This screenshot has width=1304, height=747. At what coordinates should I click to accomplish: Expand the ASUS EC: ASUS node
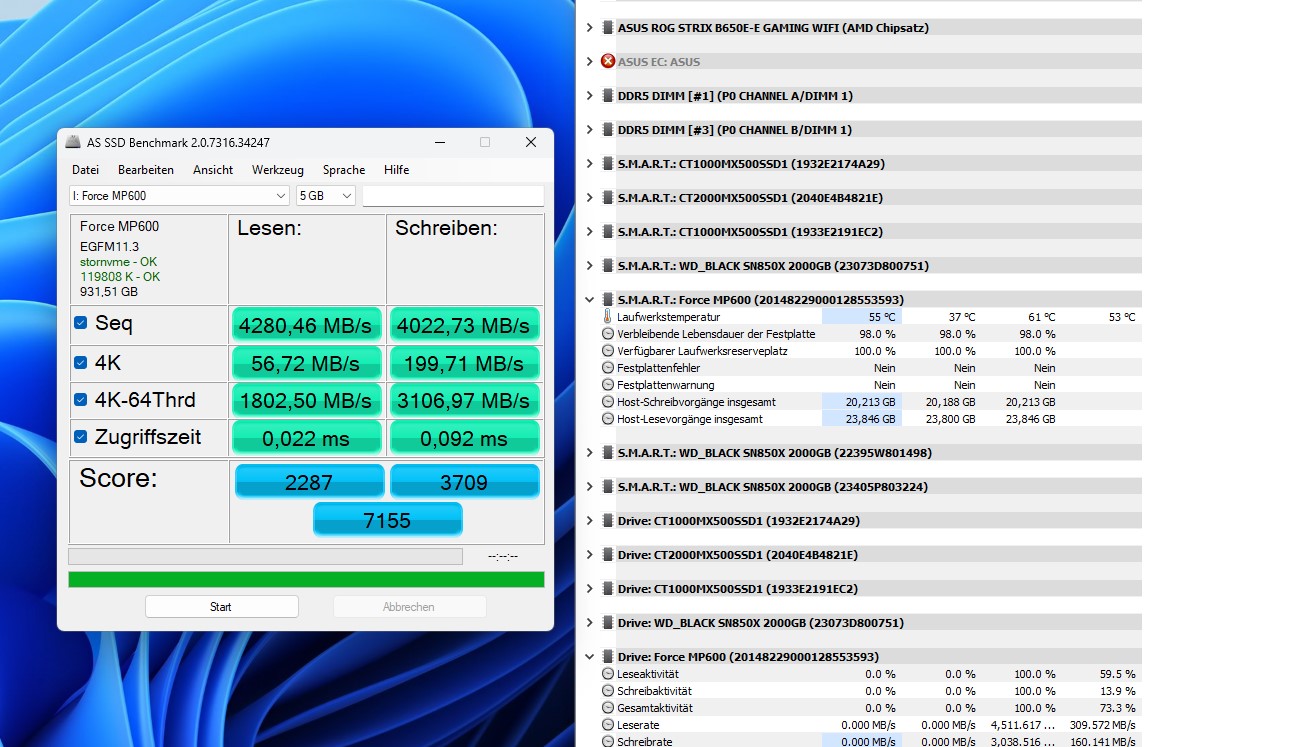pyautogui.click(x=589, y=62)
